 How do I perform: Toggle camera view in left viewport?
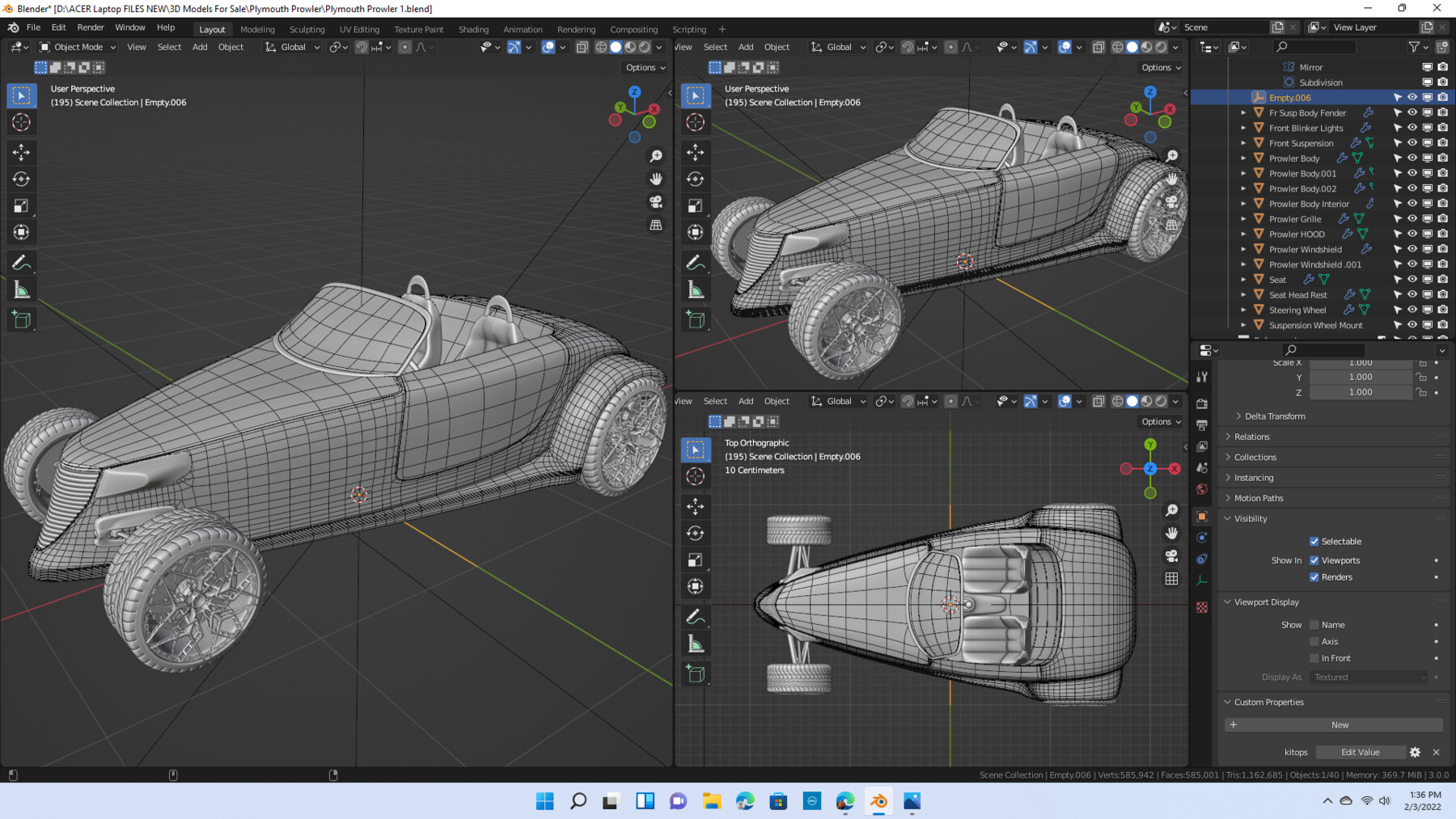(656, 201)
